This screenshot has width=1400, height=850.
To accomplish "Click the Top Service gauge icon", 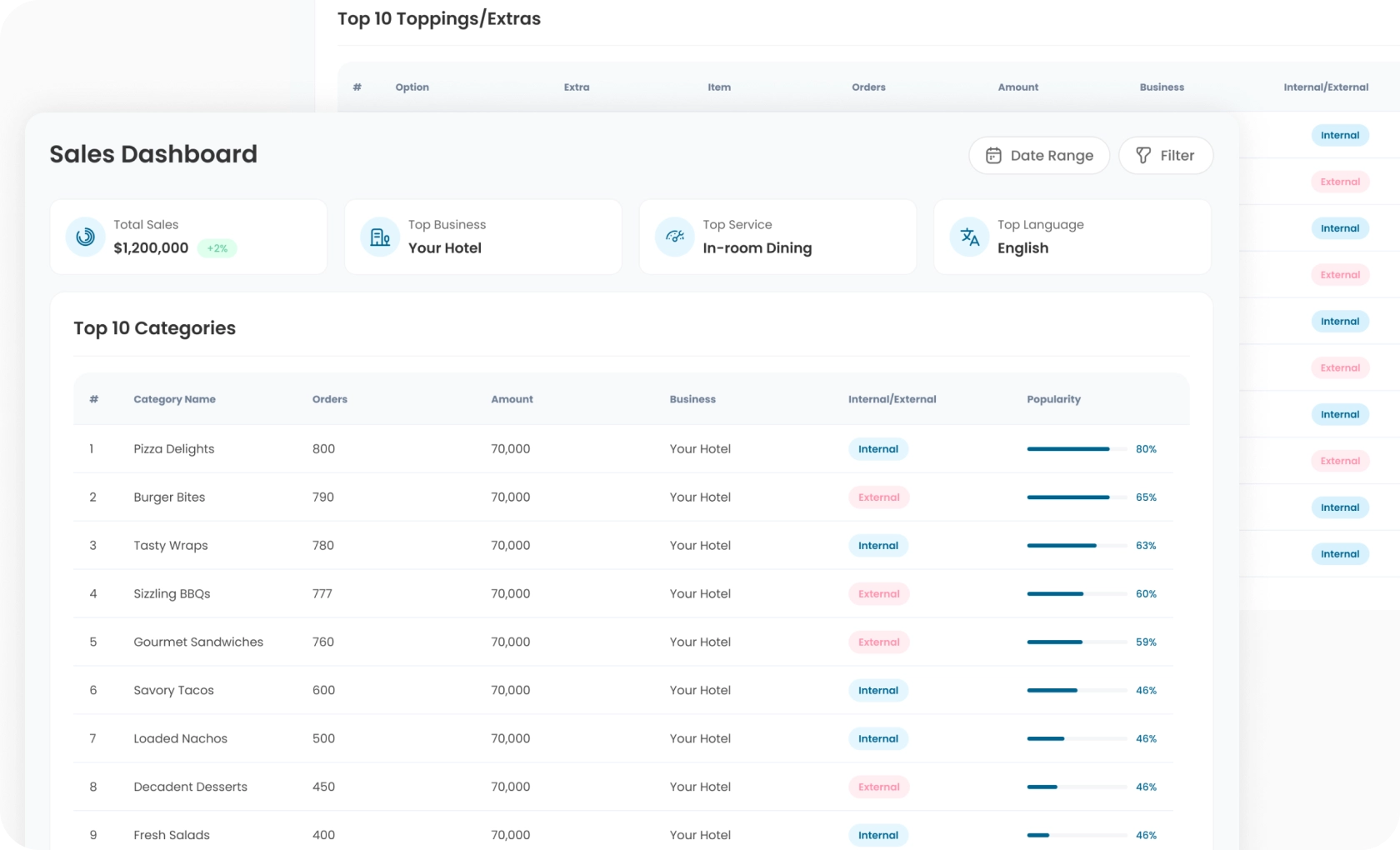I will (675, 237).
